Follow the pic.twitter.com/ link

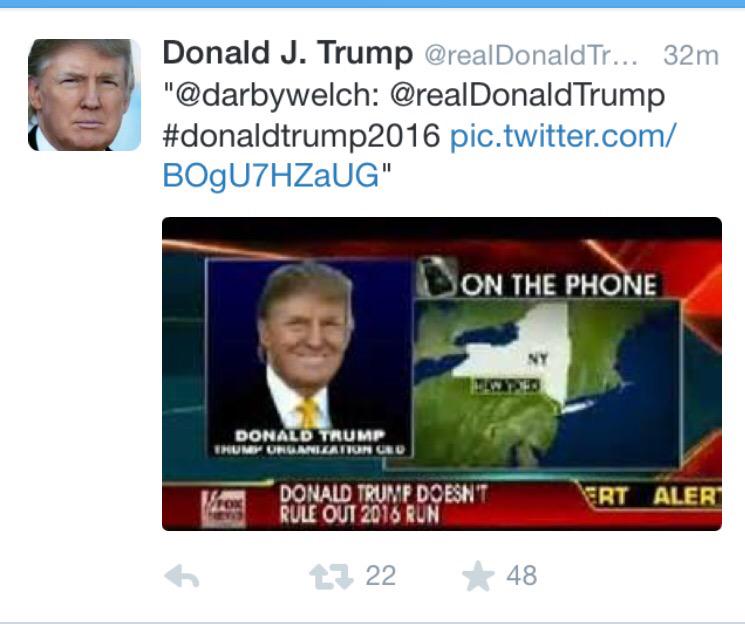point(562,136)
